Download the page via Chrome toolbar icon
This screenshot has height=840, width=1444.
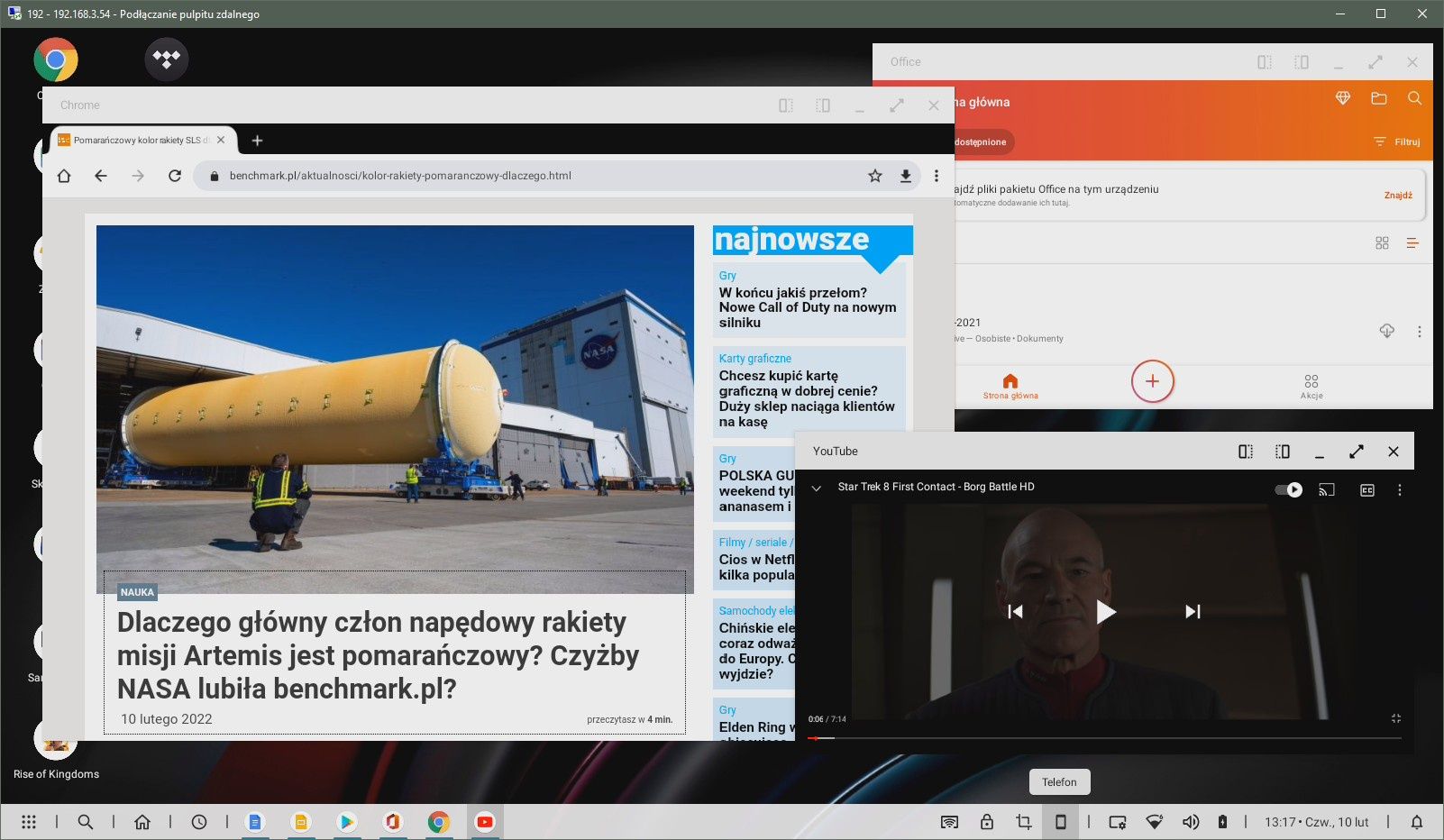tap(905, 176)
